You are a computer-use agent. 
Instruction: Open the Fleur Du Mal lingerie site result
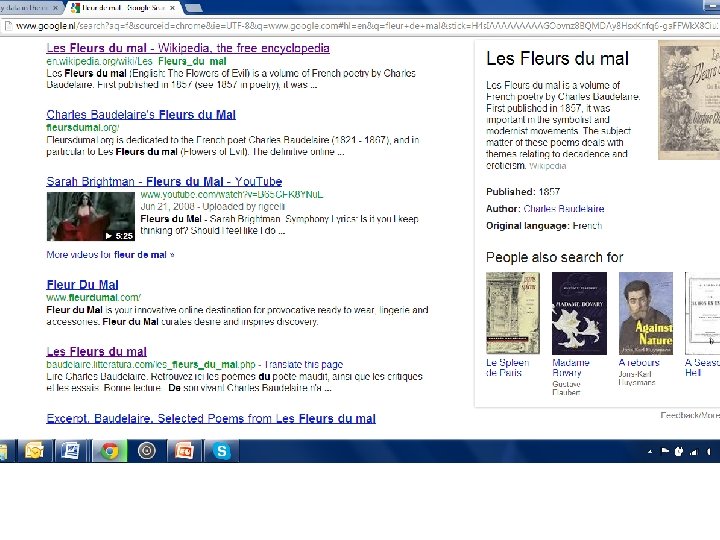point(82,285)
